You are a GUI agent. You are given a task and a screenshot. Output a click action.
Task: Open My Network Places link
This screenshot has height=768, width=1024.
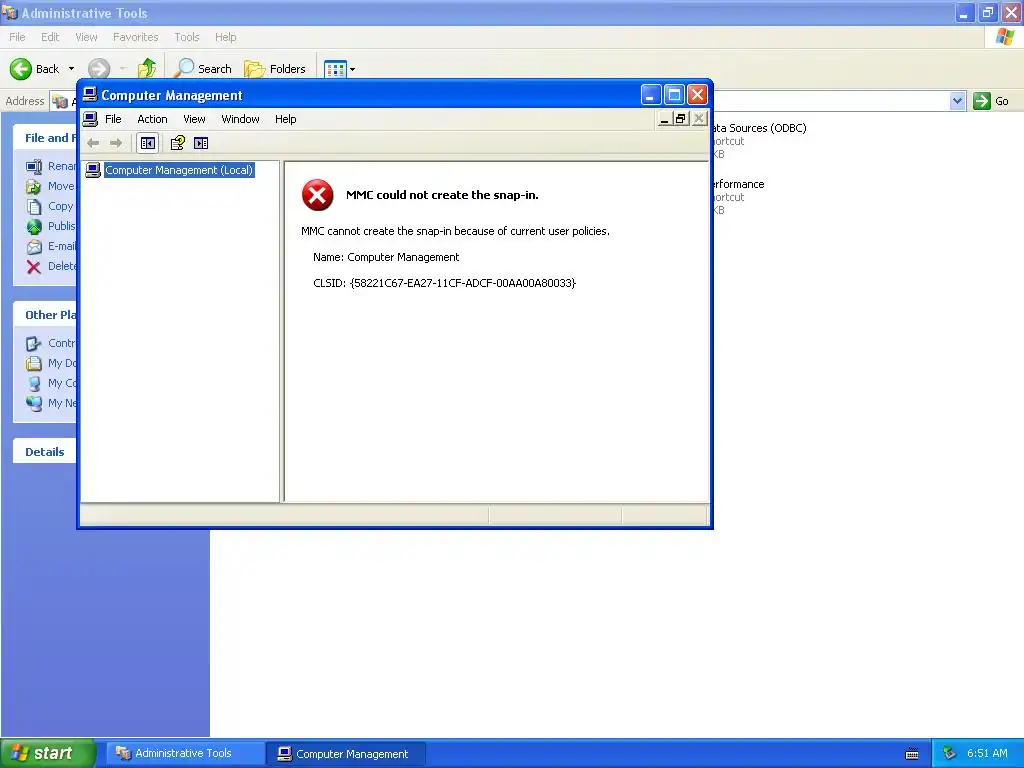point(51,403)
